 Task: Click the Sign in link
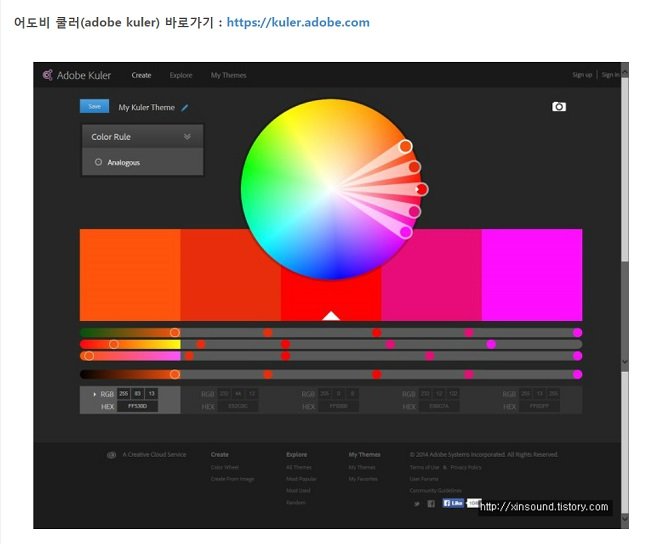tap(610, 75)
